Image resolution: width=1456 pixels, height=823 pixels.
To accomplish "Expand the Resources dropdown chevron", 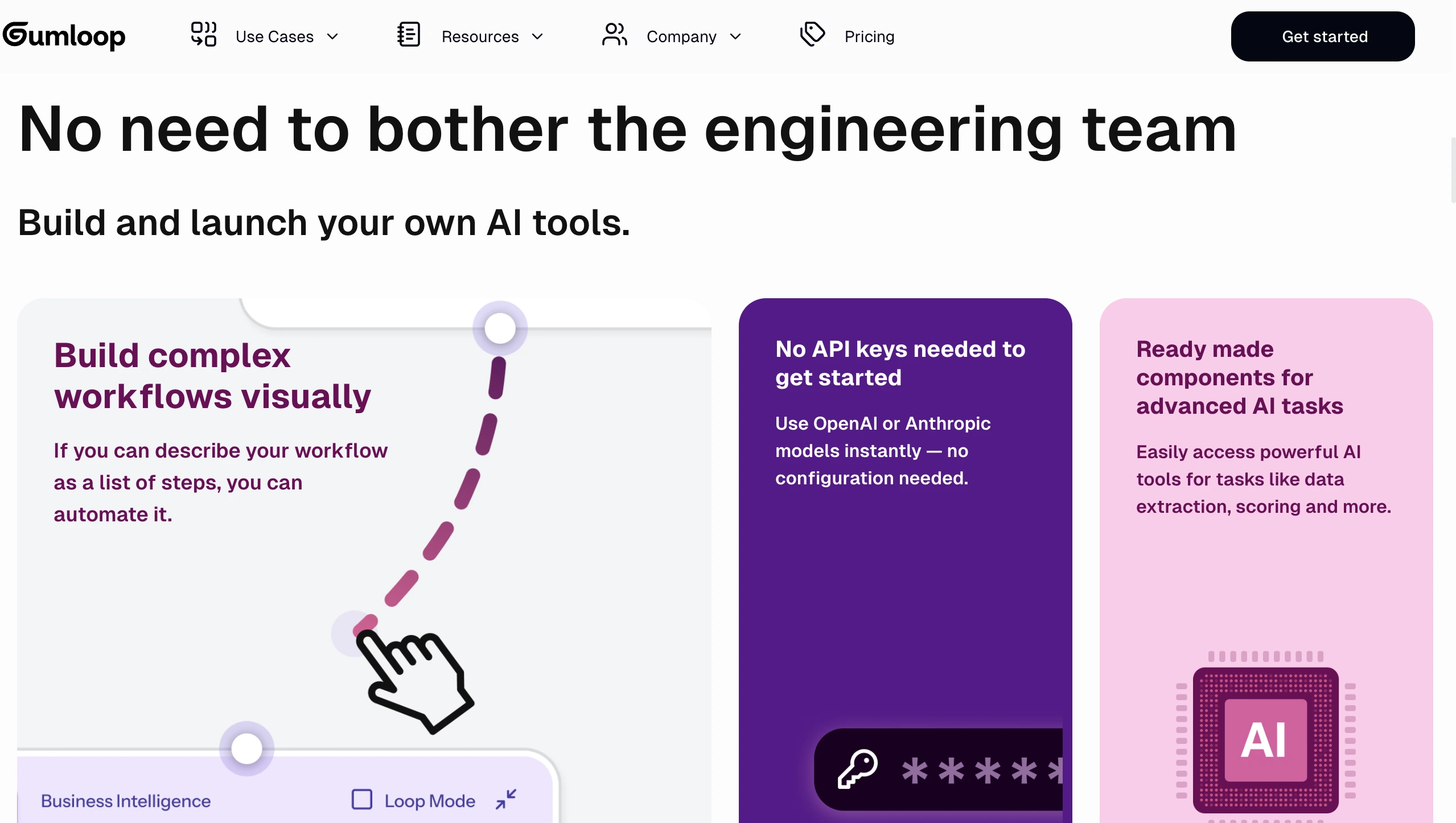I will 537,36.
